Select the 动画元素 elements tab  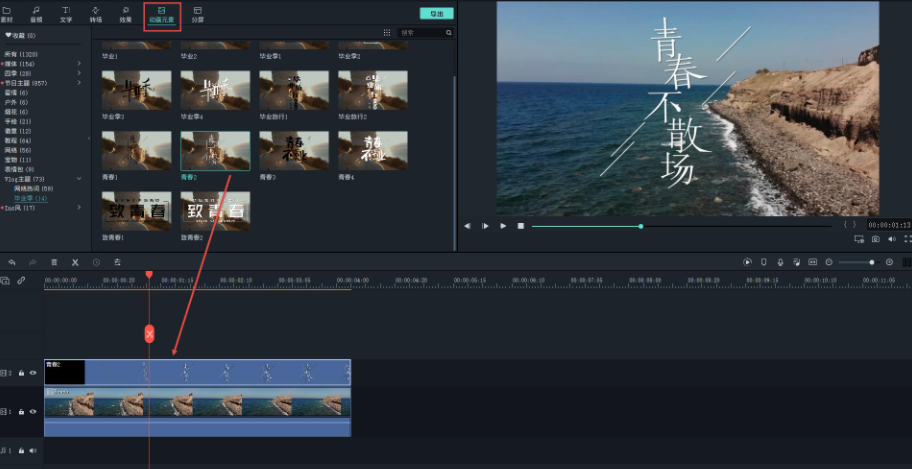click(x=162, y=16)
